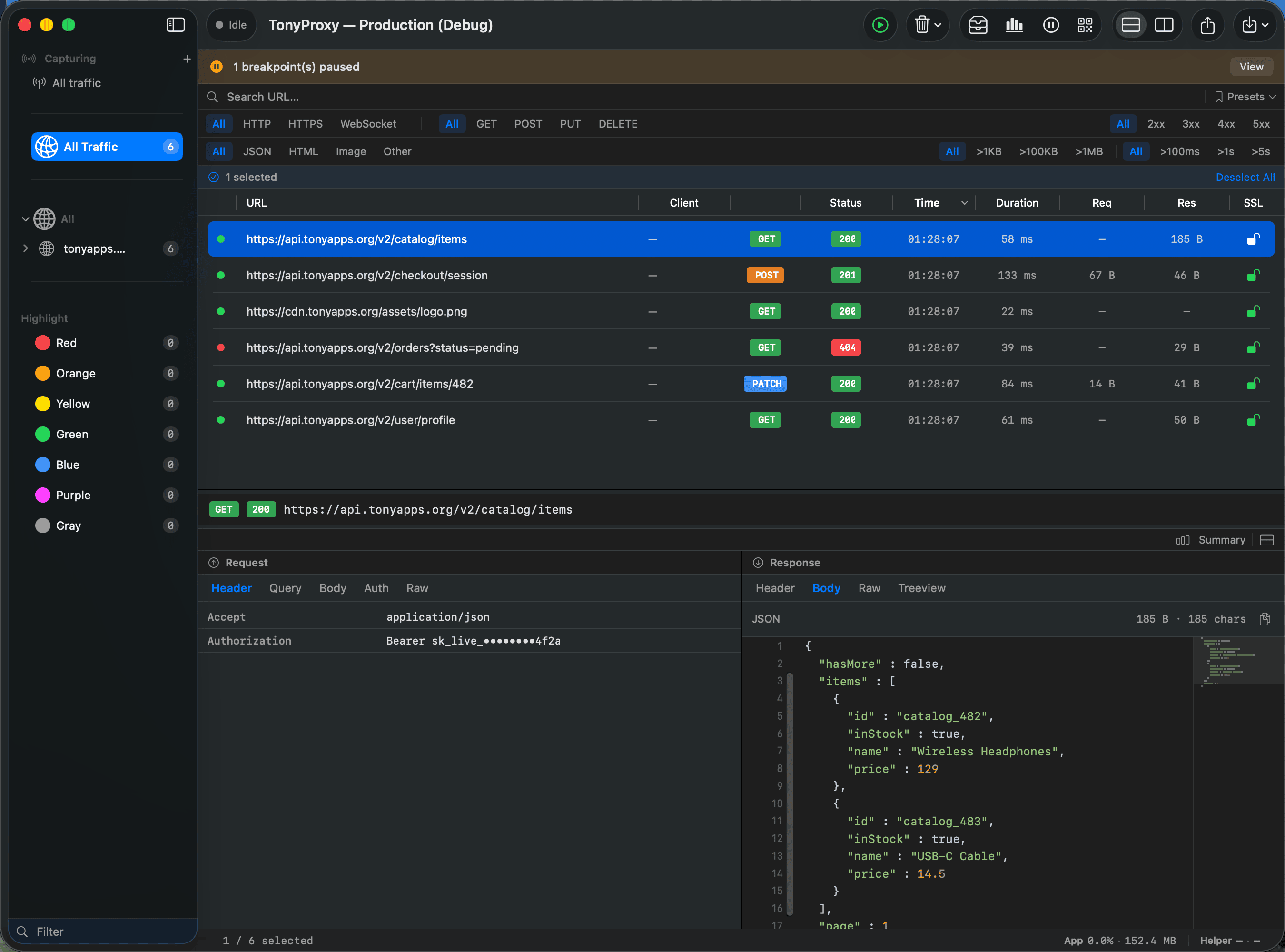Click the green play/resume capture button
The height and width of the screenshot is (952, 1285).
880,25
